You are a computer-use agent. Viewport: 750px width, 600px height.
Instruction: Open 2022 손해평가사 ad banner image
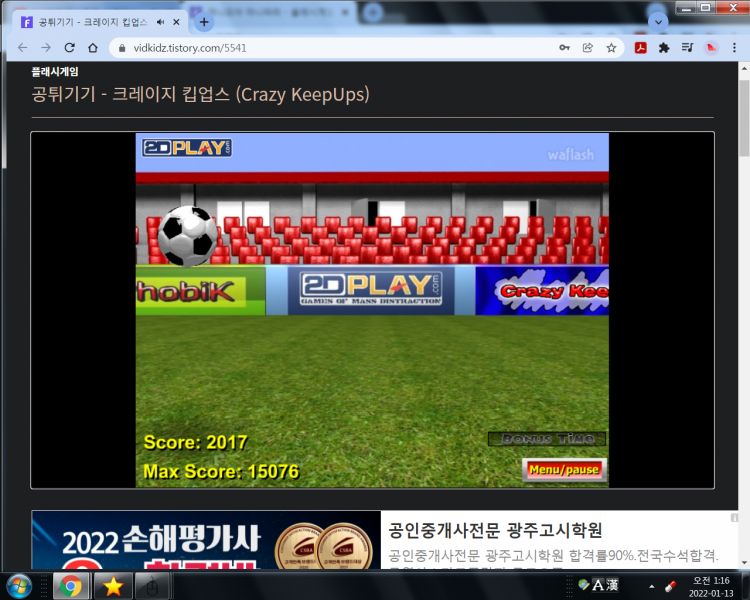tap(206, 540)
